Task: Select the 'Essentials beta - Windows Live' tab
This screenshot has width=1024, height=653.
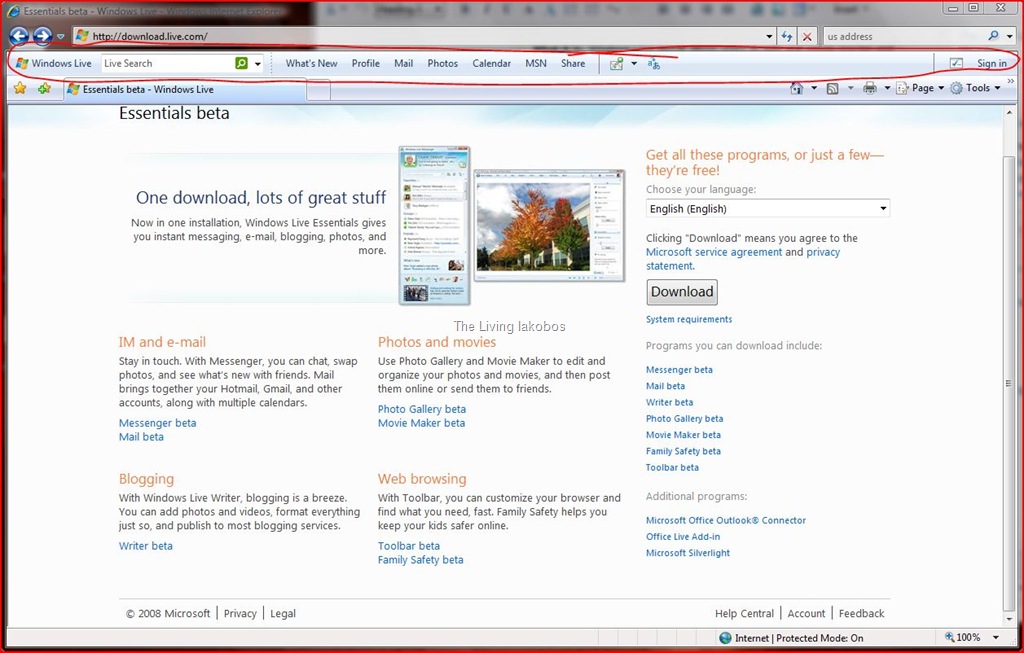Action: (x=185, y=89)
